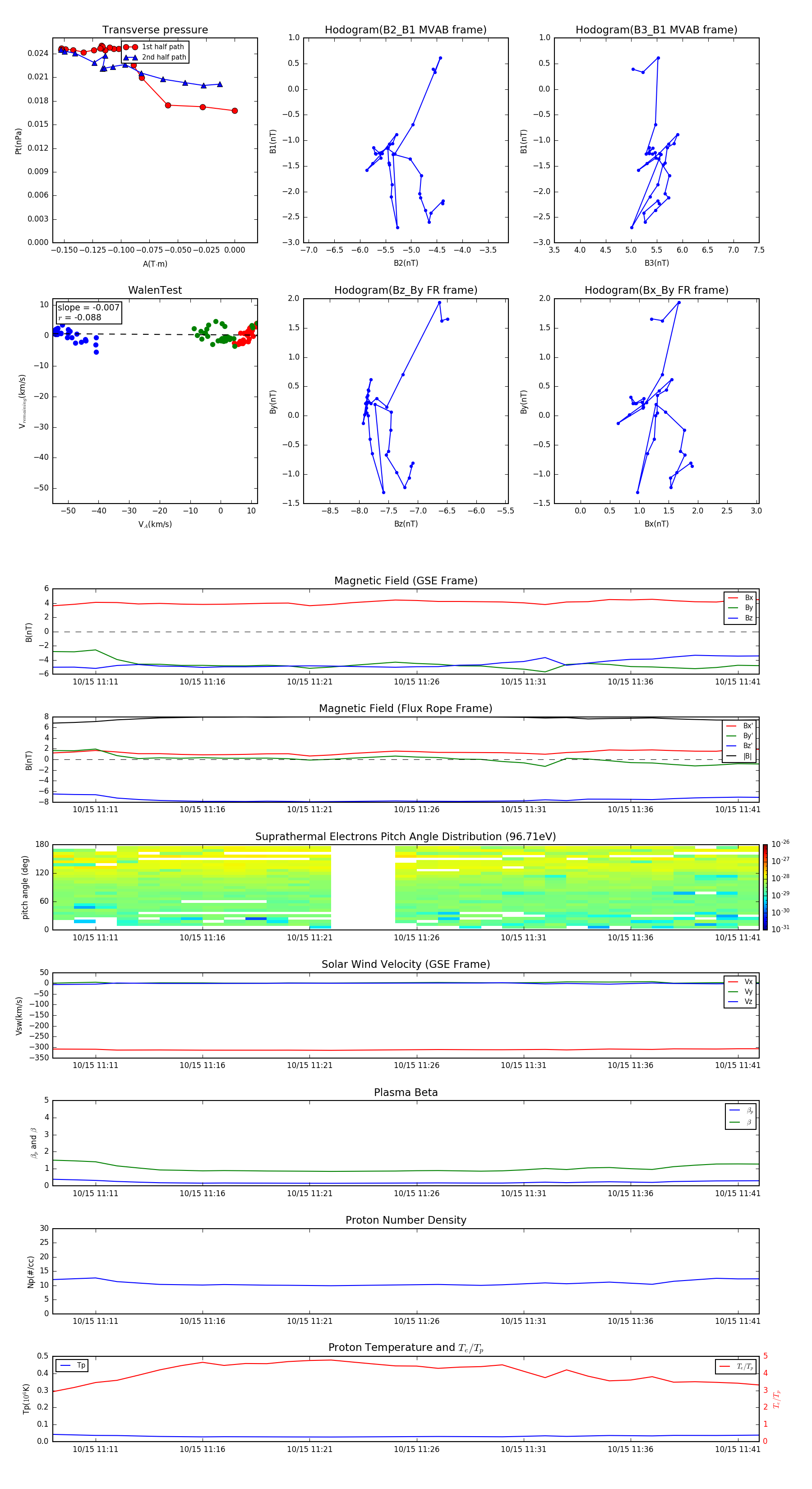The height and width of the screenshot is (1489, 812).
Task: Click the '2nd half path' legend entry
Action: pos(155,57)
